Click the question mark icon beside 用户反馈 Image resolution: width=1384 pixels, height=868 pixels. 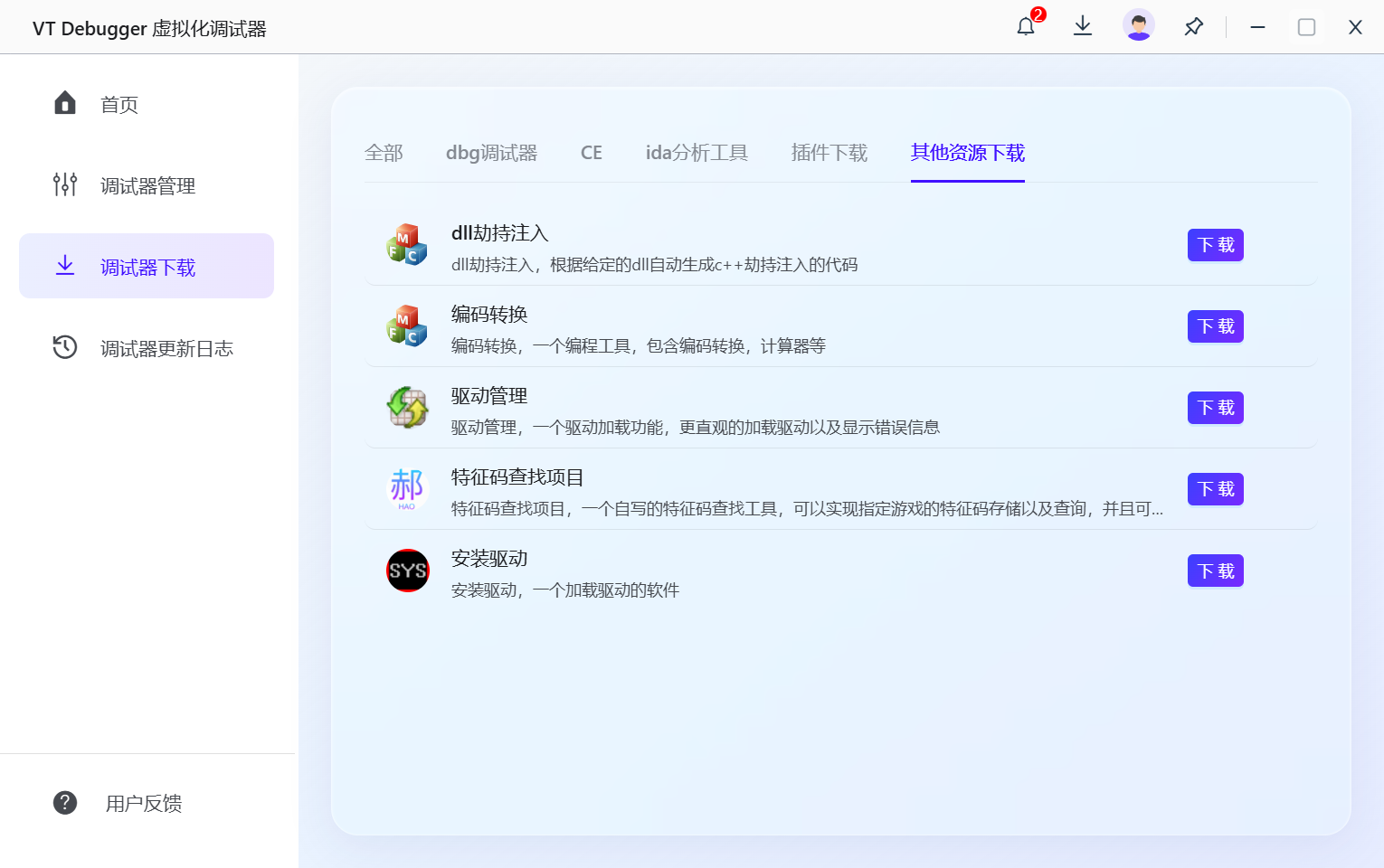65,802
